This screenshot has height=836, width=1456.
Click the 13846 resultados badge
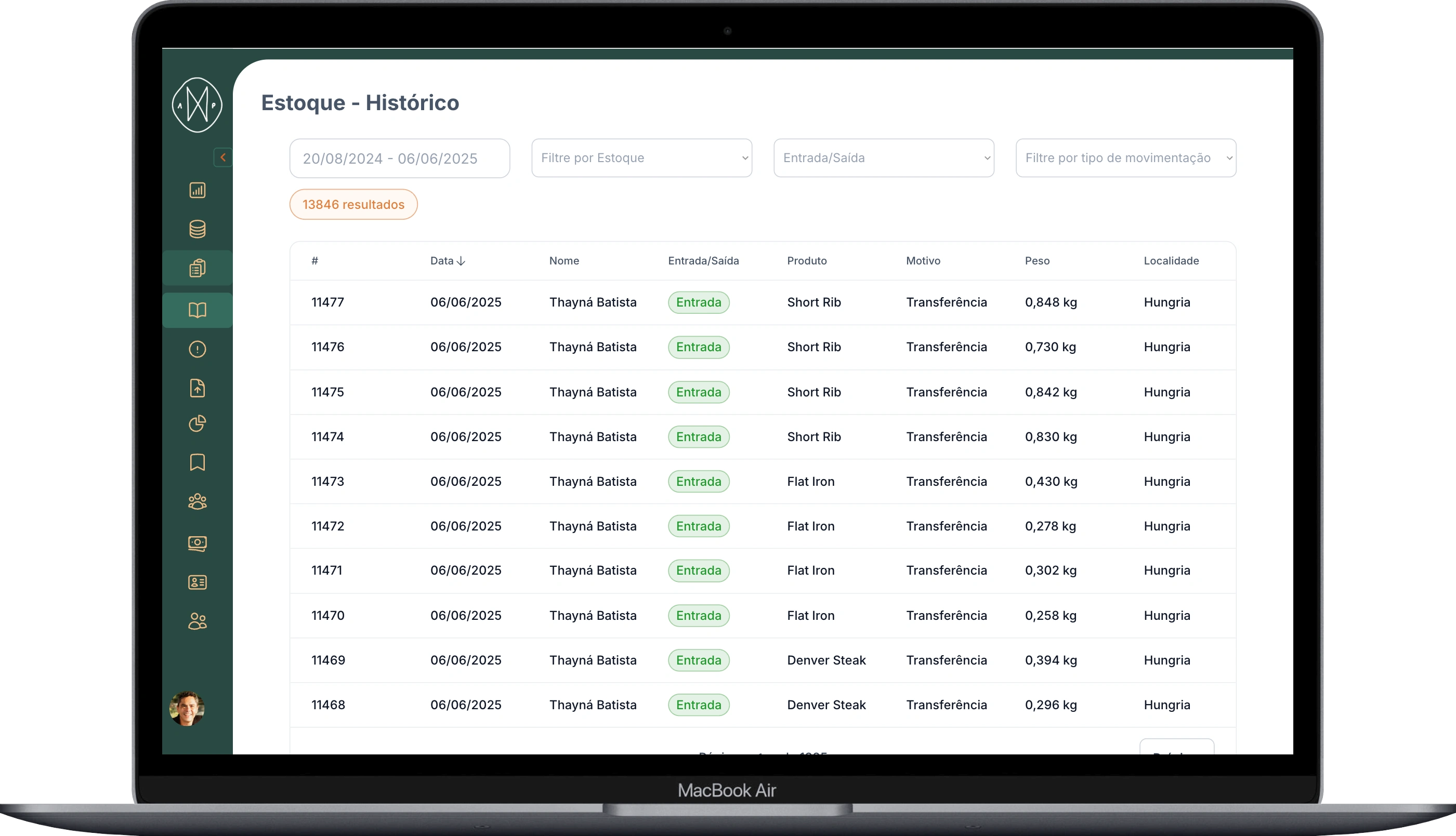tap(353, 204)
